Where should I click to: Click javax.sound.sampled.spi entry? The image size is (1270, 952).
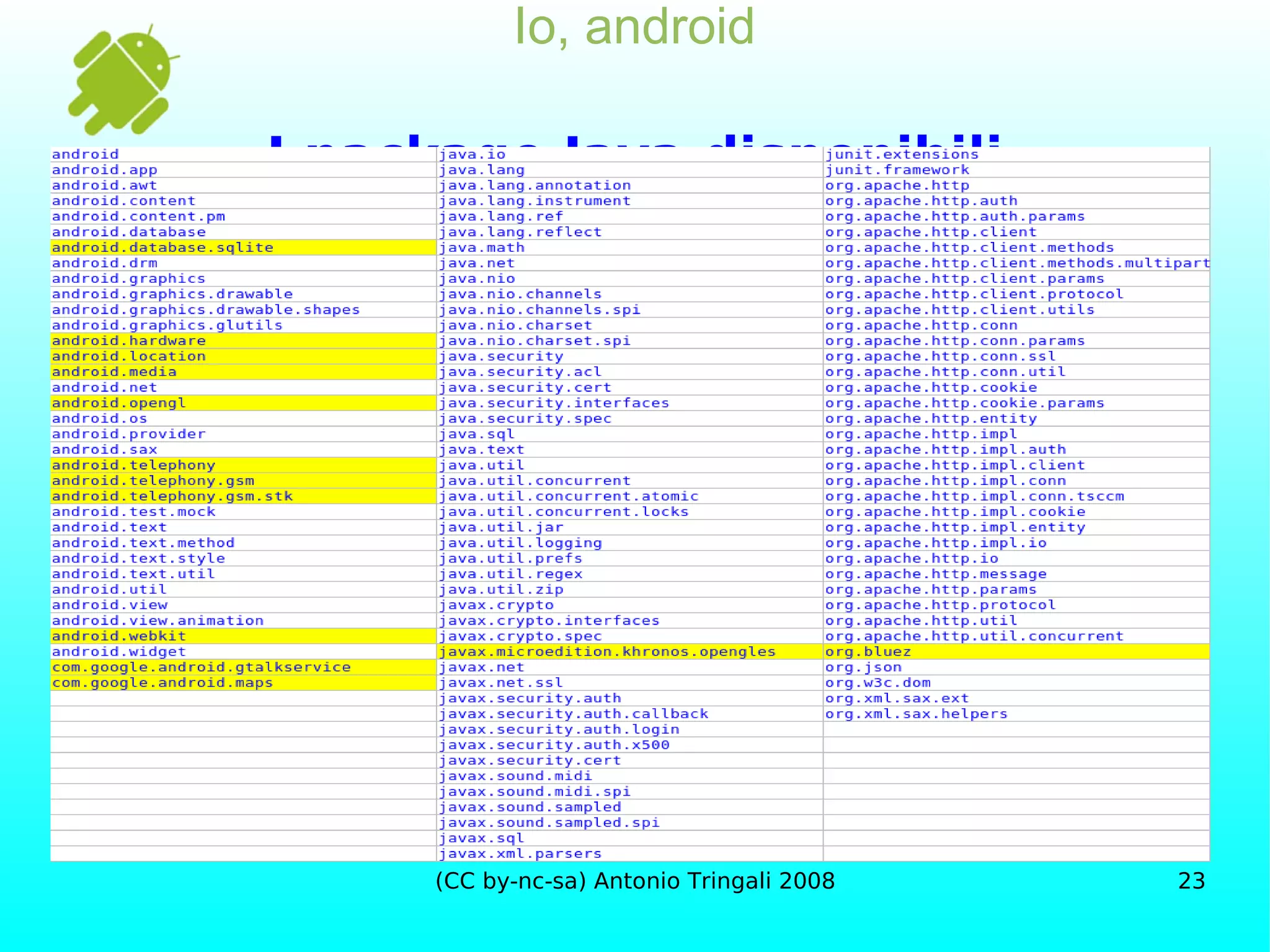(630, 823)
